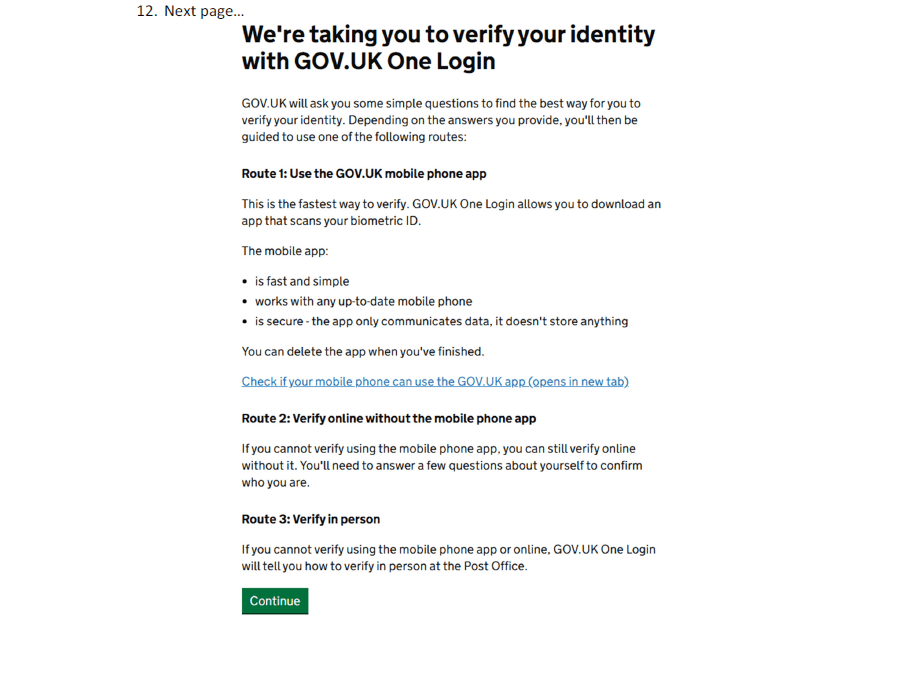Click the words 'GOV.UK One Login' in the main heading
907x698 pixels.
pos(395,60)
